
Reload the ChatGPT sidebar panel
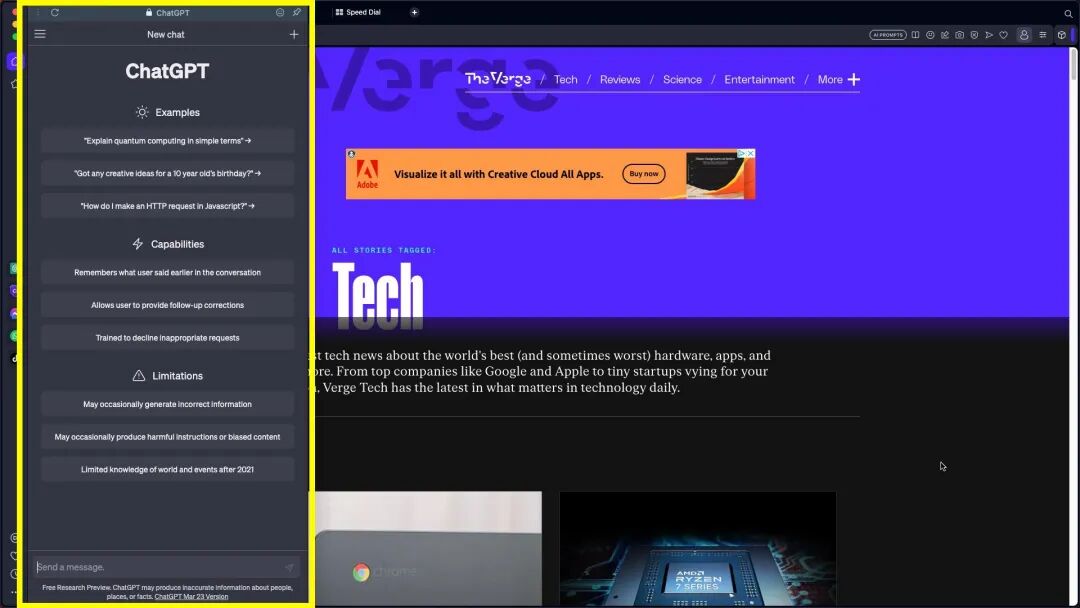pos(54,12)
